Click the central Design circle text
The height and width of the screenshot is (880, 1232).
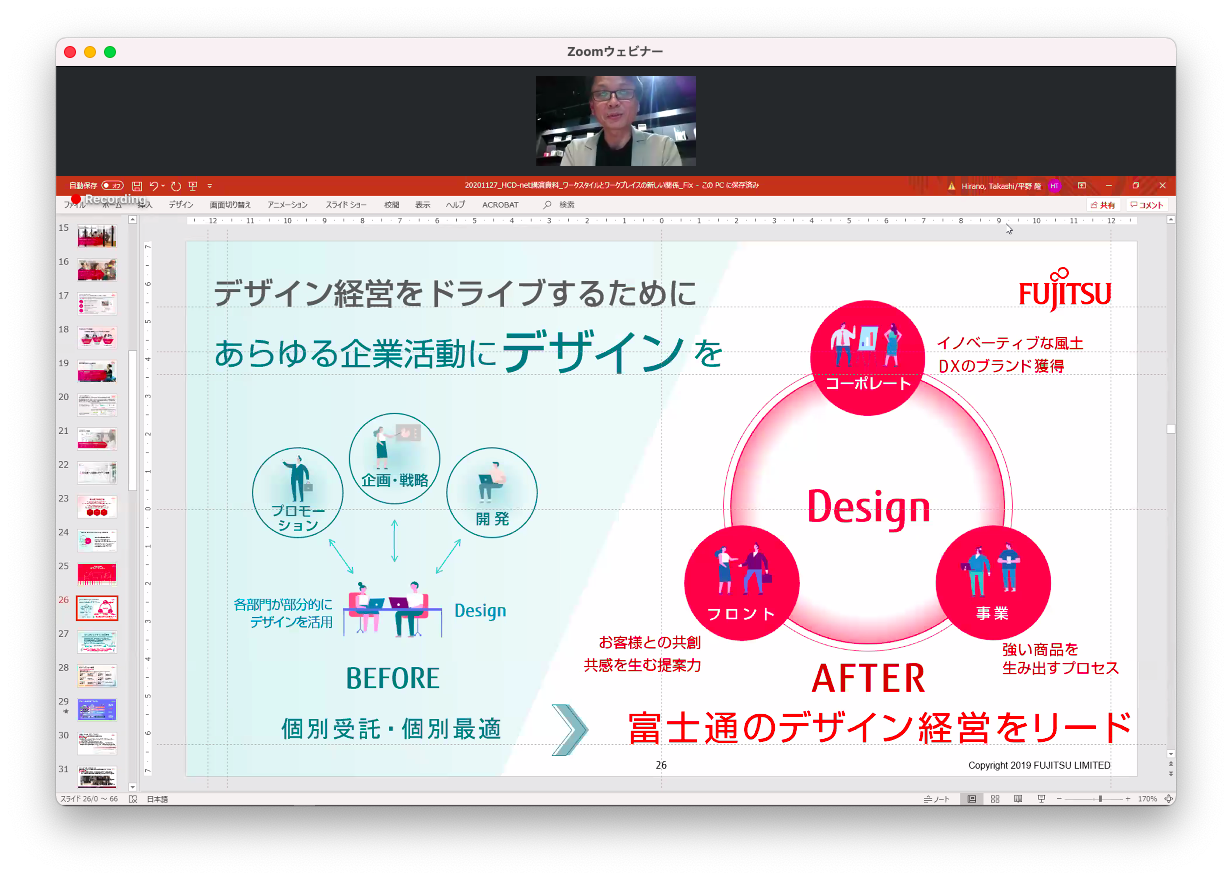coord(869,507)
